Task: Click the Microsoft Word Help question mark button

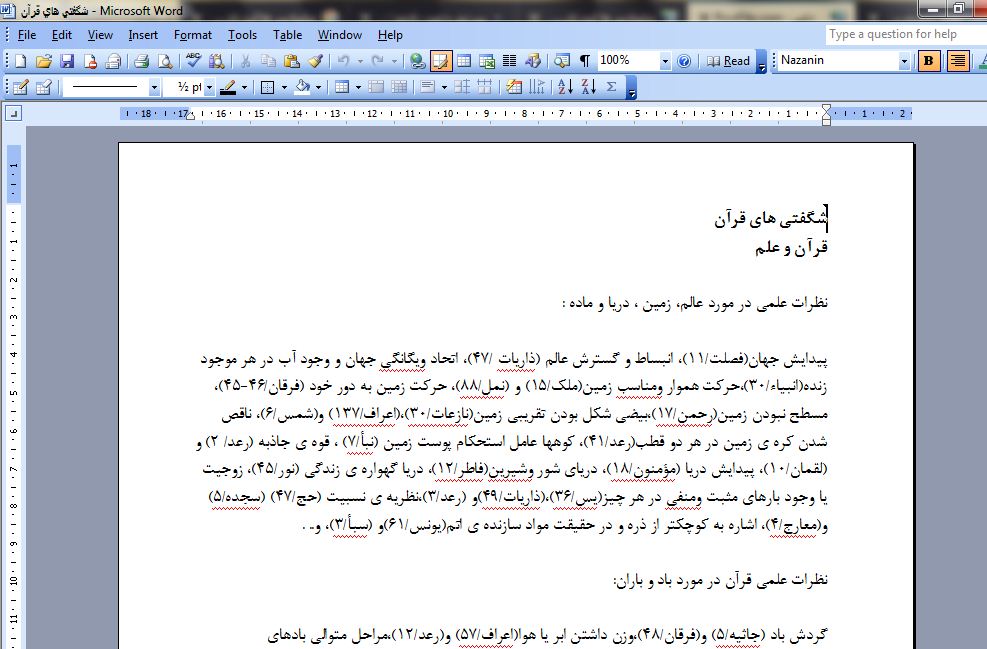Action: pos(684,61)
